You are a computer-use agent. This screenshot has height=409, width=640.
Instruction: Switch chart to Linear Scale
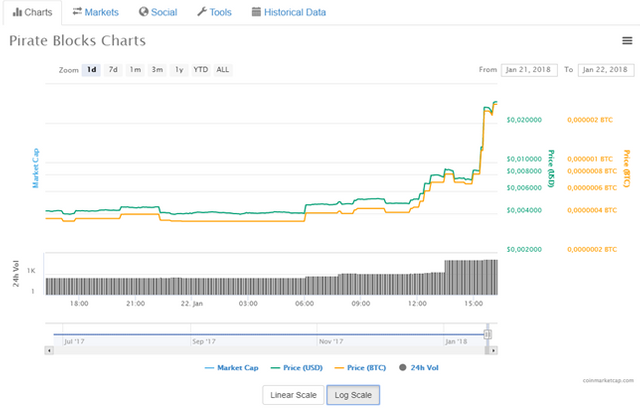pos(293,395)
